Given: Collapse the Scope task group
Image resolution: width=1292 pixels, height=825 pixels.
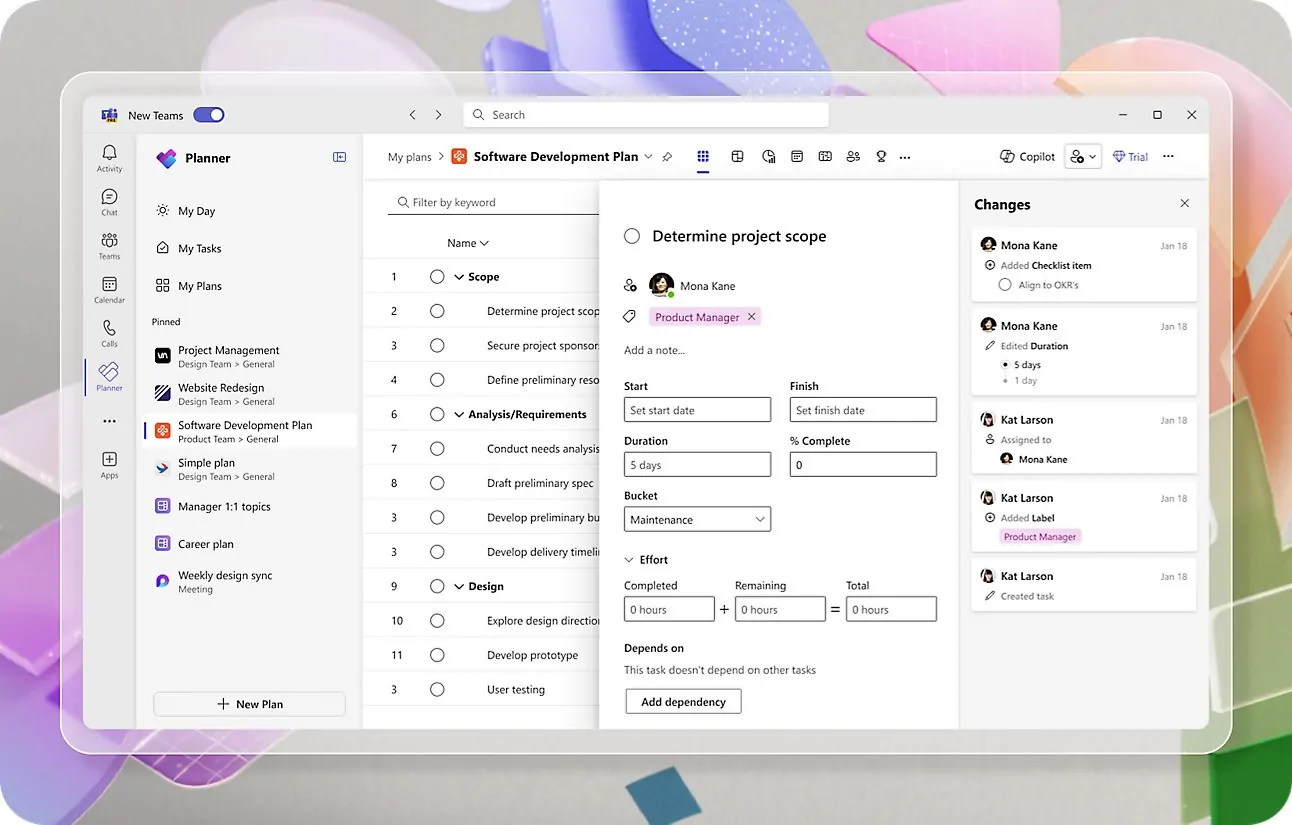Looking at the screenshot, I should pos(459,277).
